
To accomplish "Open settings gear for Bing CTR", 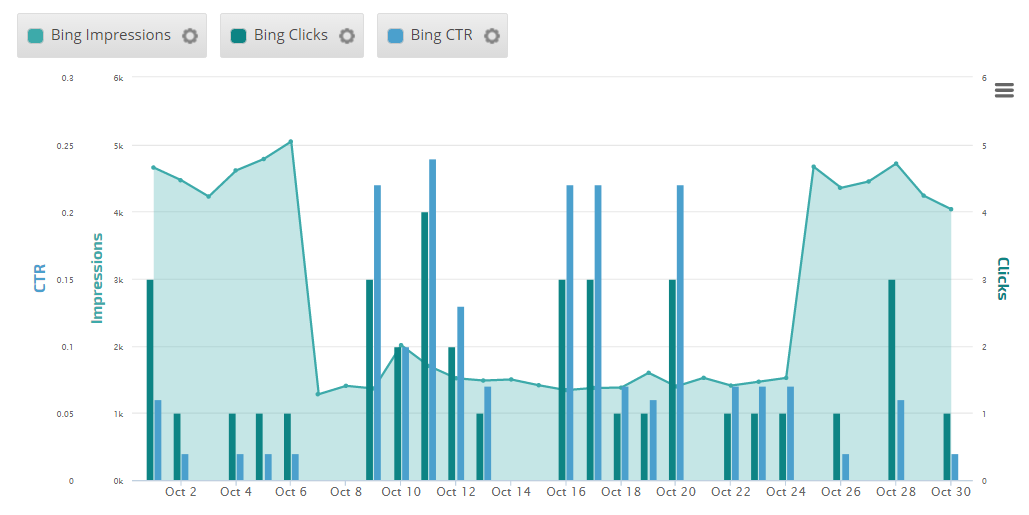I will tap(492, 35).
